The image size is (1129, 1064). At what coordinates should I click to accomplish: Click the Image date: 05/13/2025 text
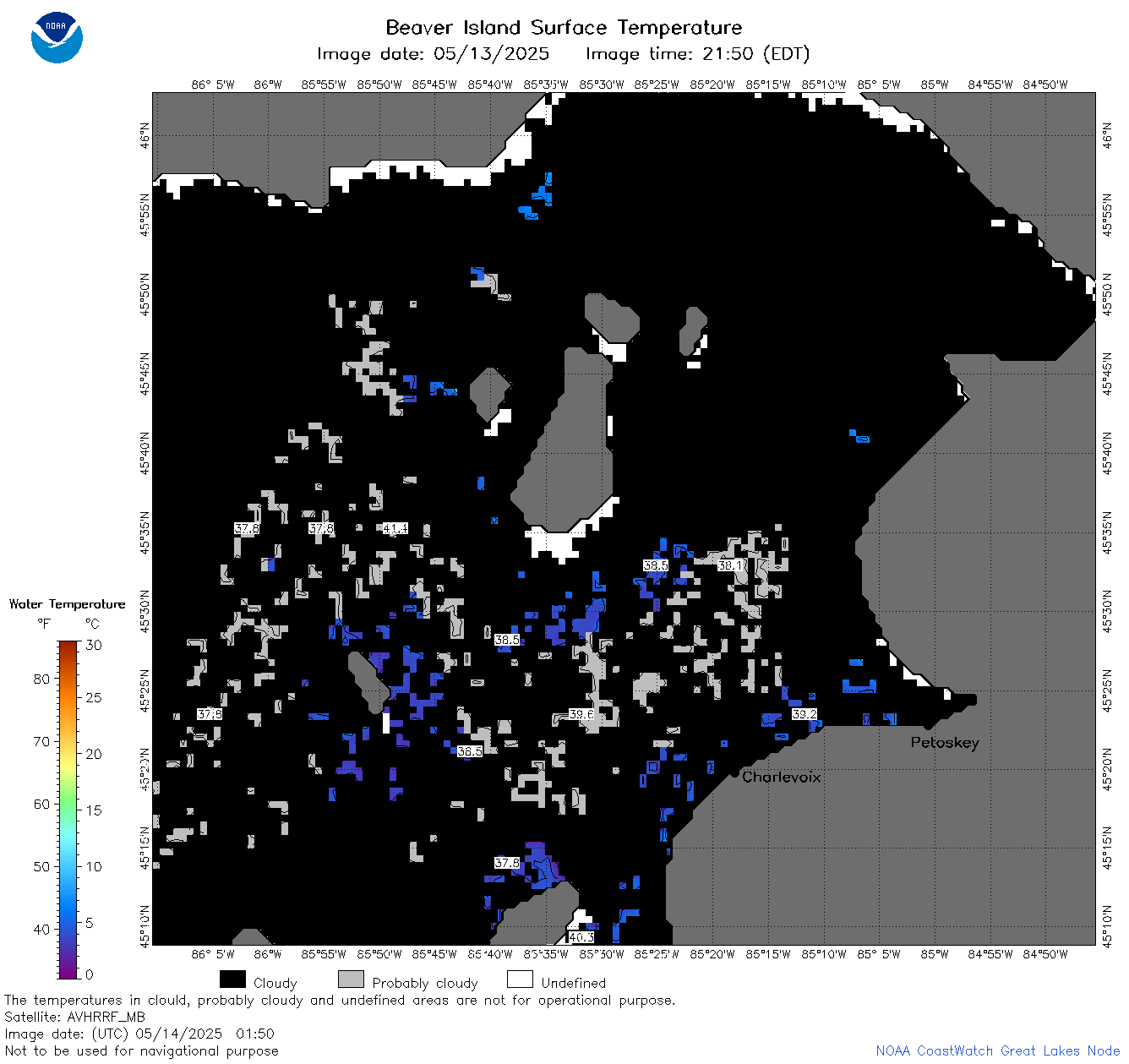tap(433, 54)
